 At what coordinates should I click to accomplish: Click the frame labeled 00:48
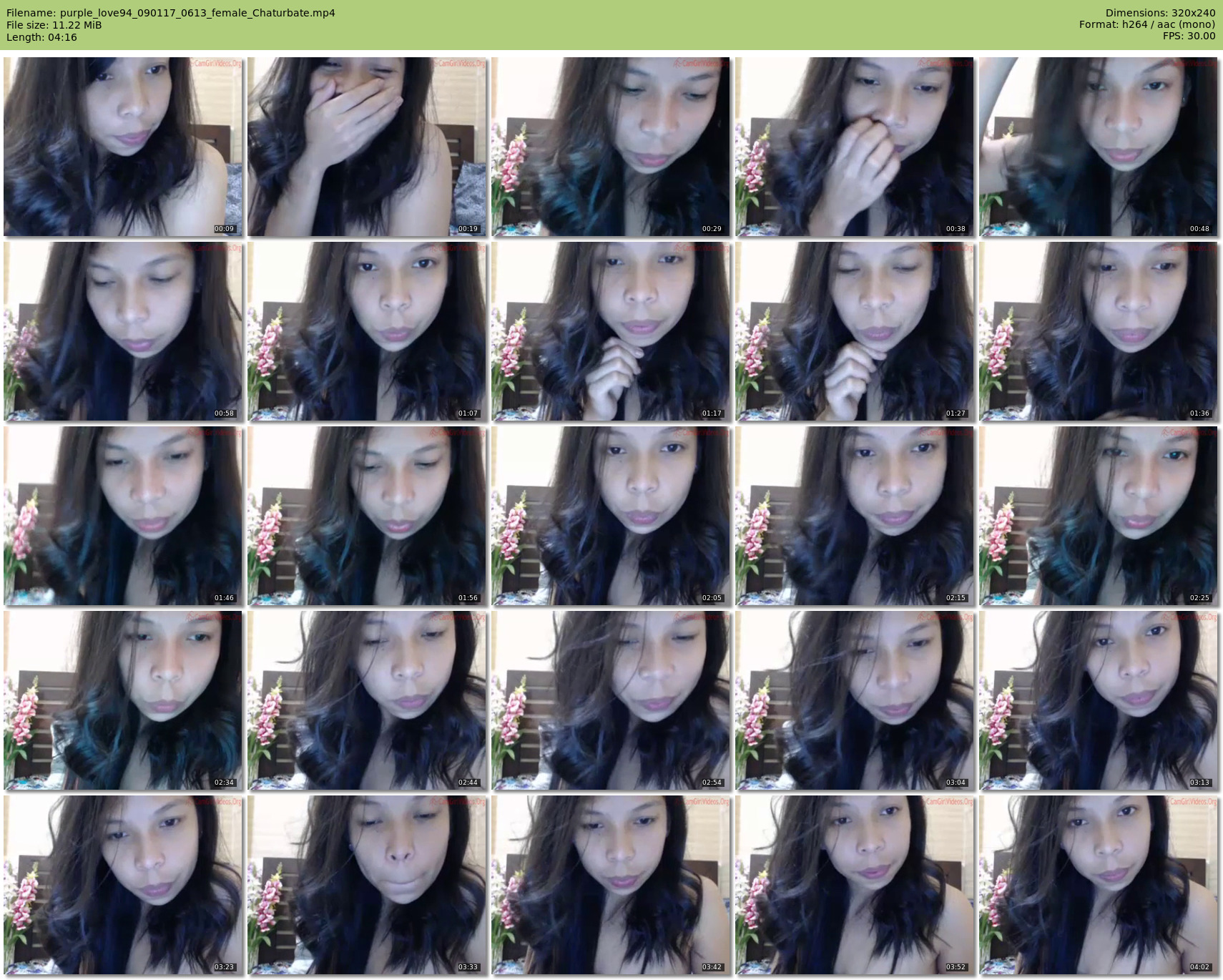coord(1099,147)
